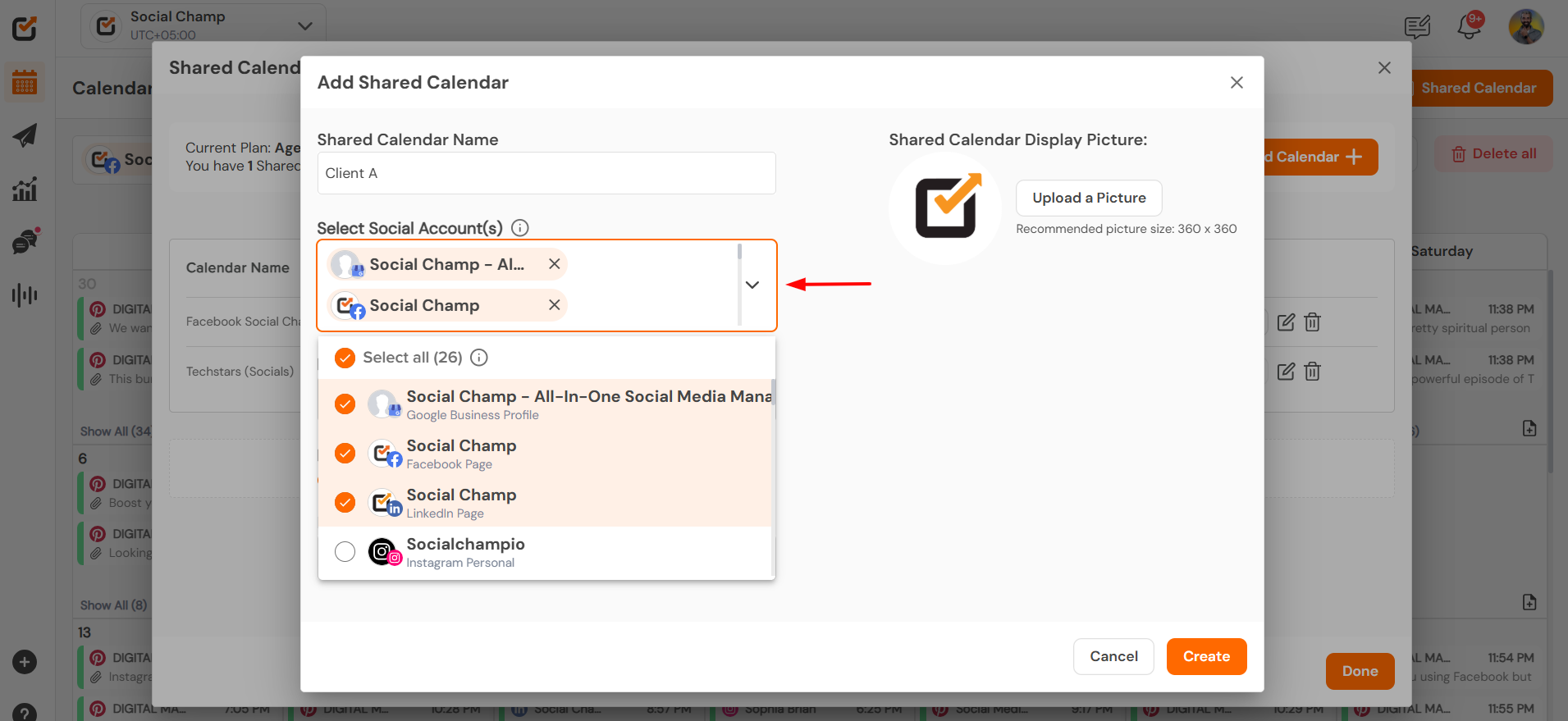Uncheck the Social Champ LinkedIn Page account
The image size is (1568, 721).
[x=345, y=502]
